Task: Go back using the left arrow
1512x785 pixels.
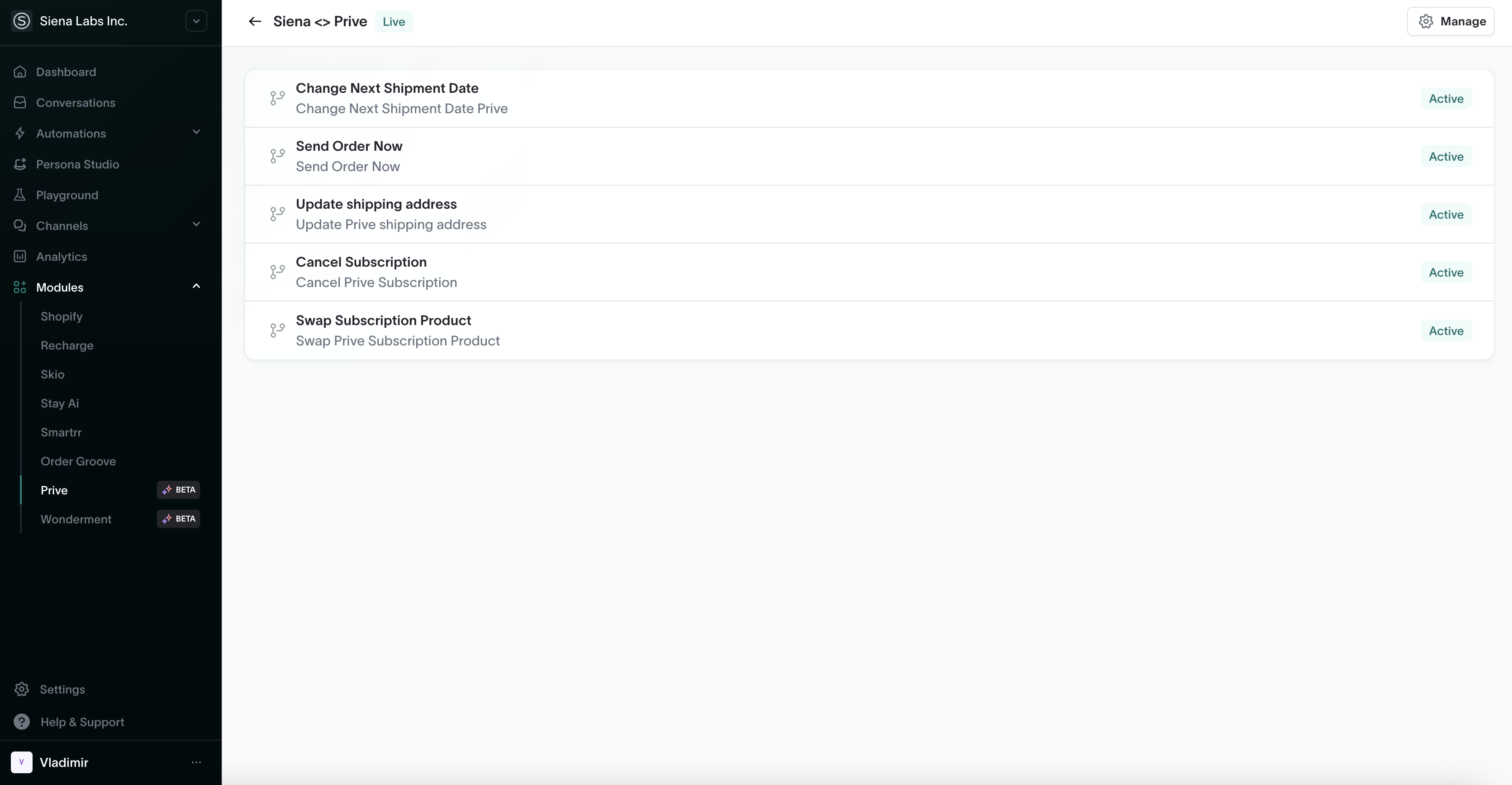Action: [255, 21]
